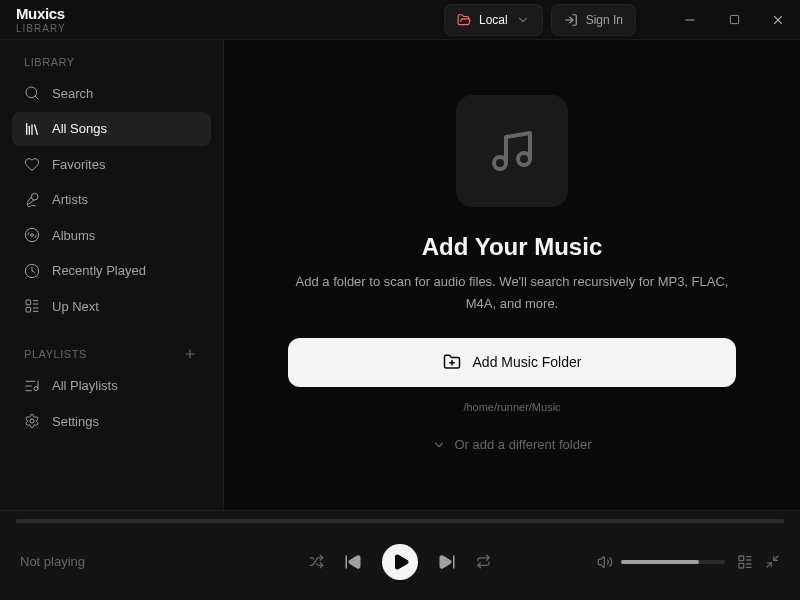Click the Favorites heart icon
Screen dimensions: 800x600
(x=32, y=164)
